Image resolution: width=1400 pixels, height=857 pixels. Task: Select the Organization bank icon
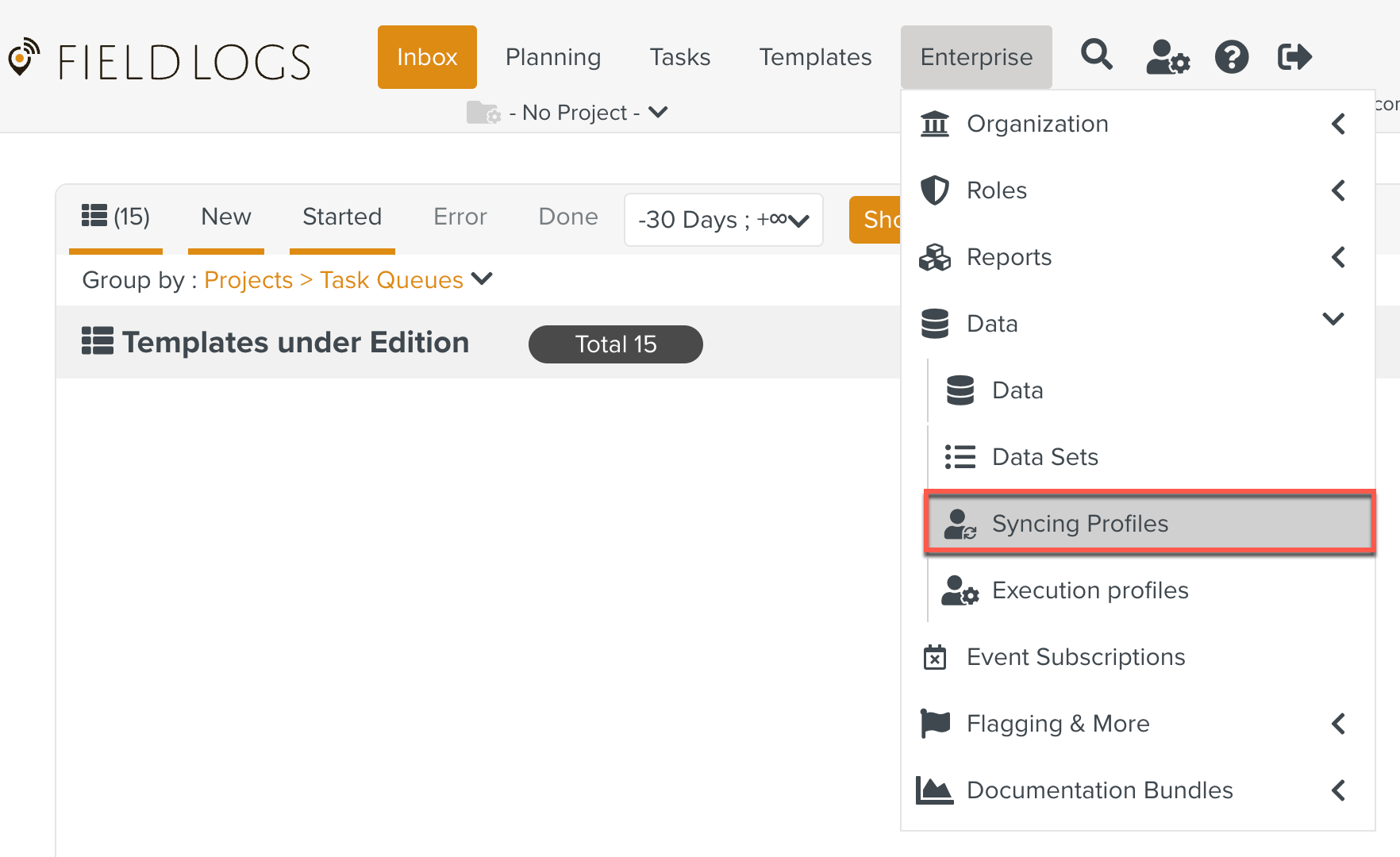point(935,124)
